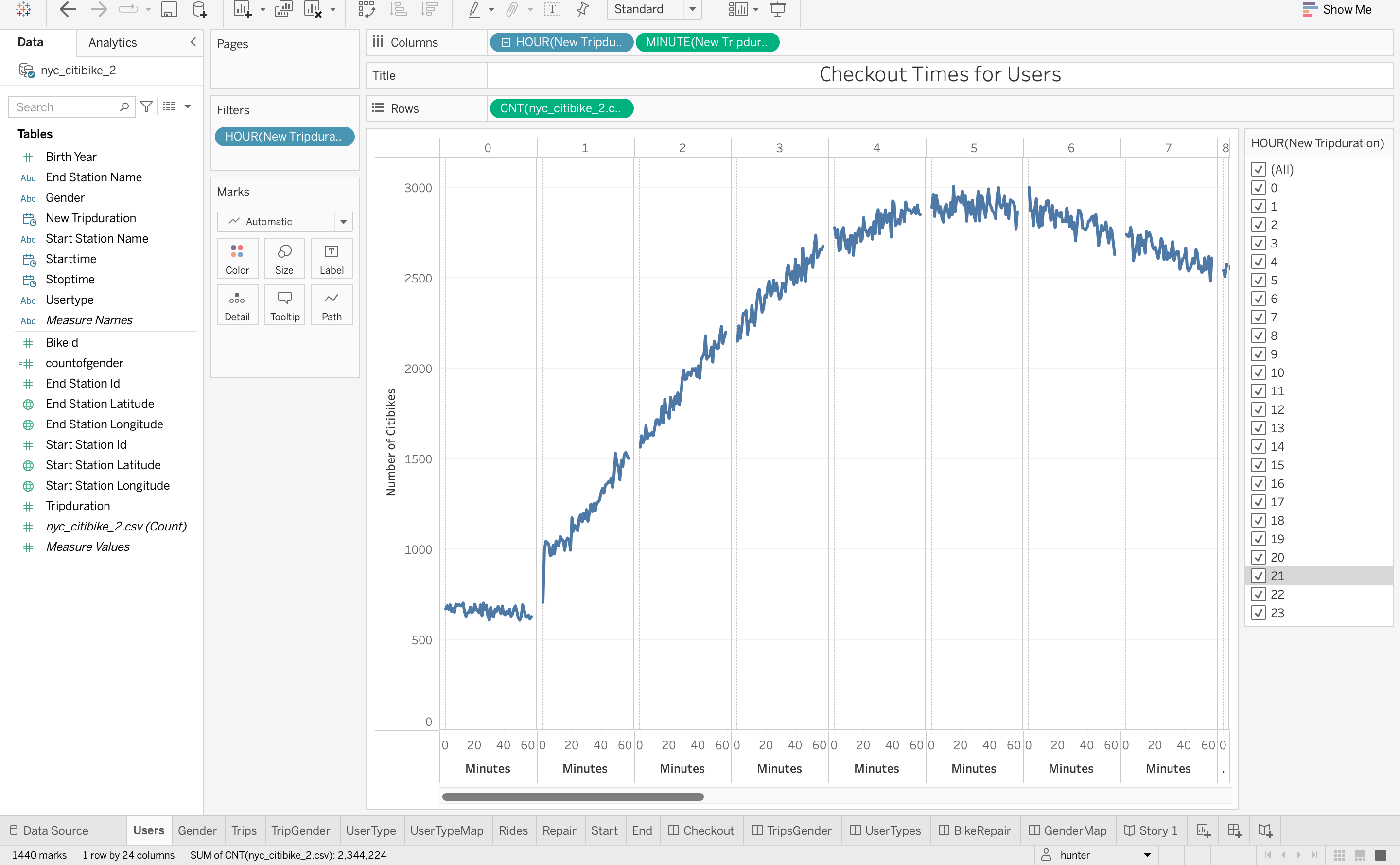Enter presentation mode from the toolbar
The height and width of the screenshot is (865, 1400).
tap(778, 9)
